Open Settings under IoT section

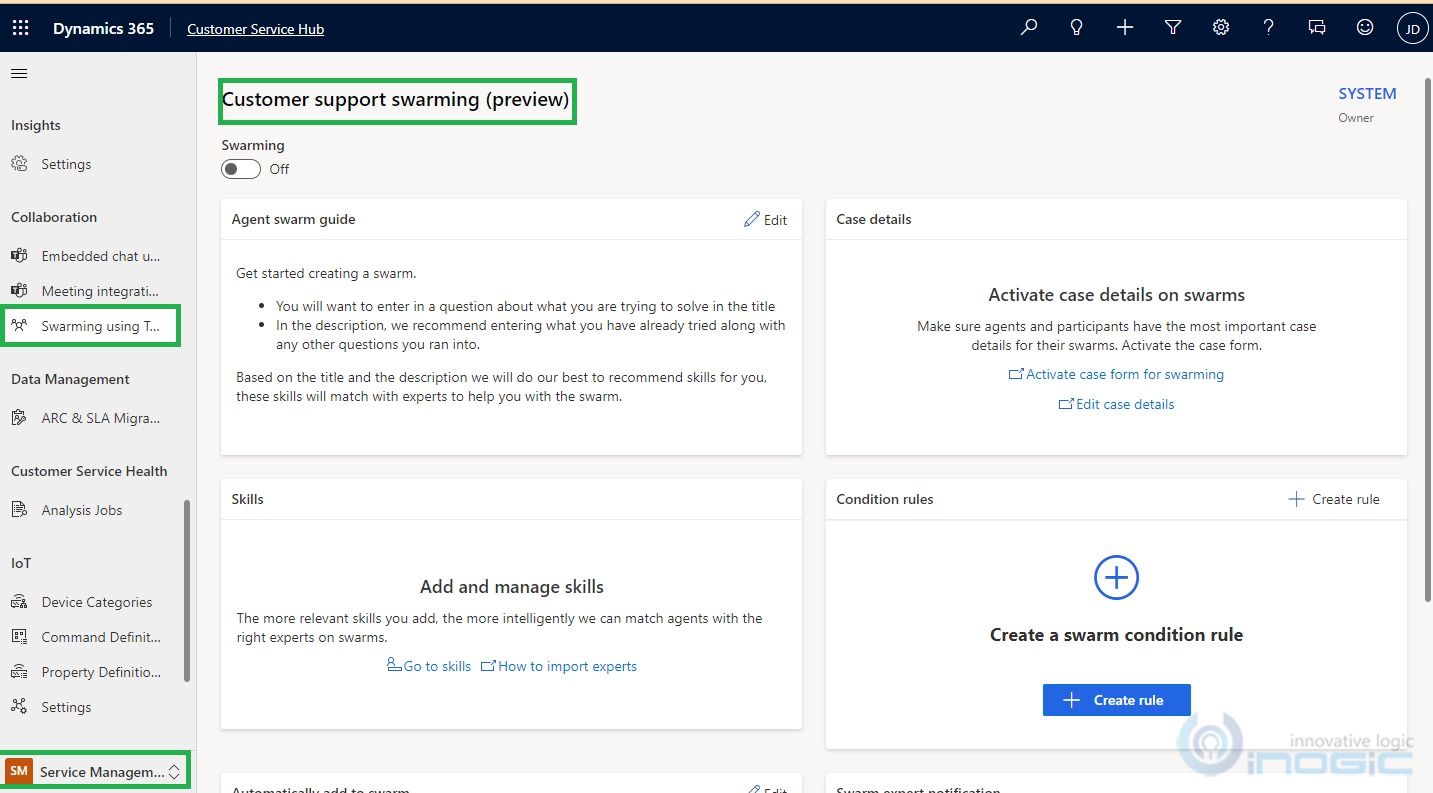pos(66,707)
